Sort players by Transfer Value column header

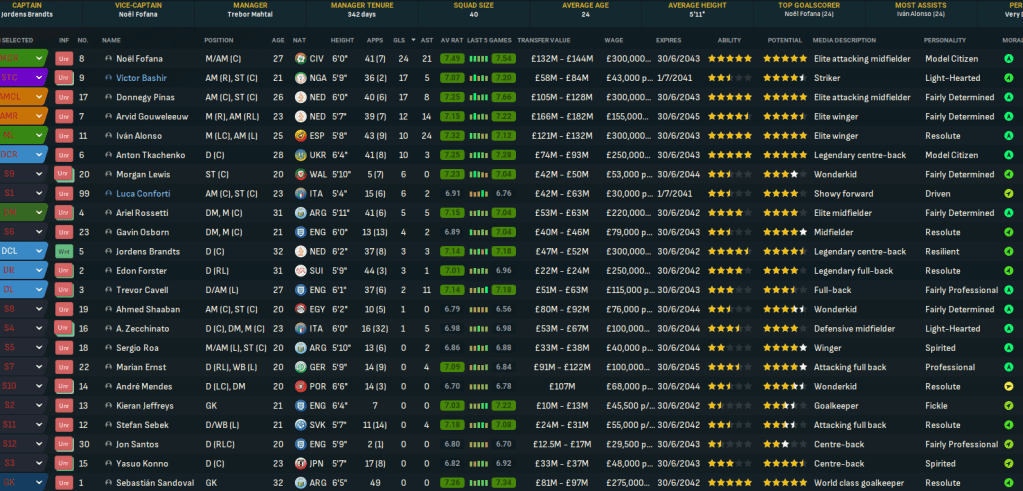pyautogui.click(x=546, y=40)
